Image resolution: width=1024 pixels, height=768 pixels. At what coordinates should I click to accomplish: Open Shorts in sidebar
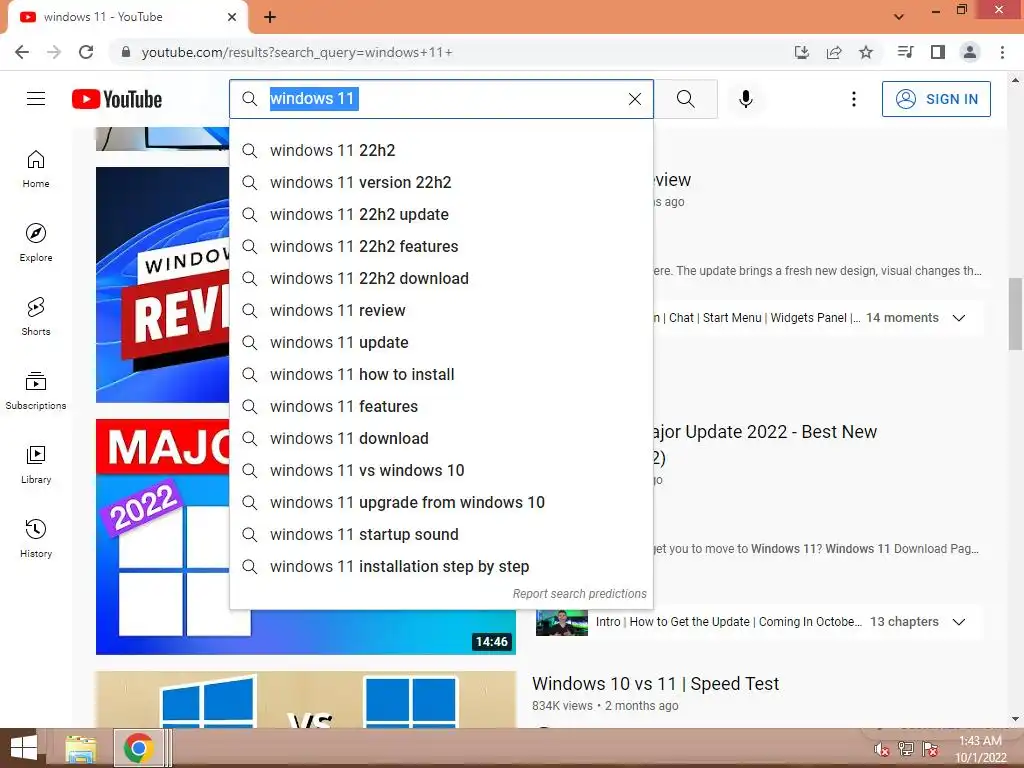pos(36,316)
